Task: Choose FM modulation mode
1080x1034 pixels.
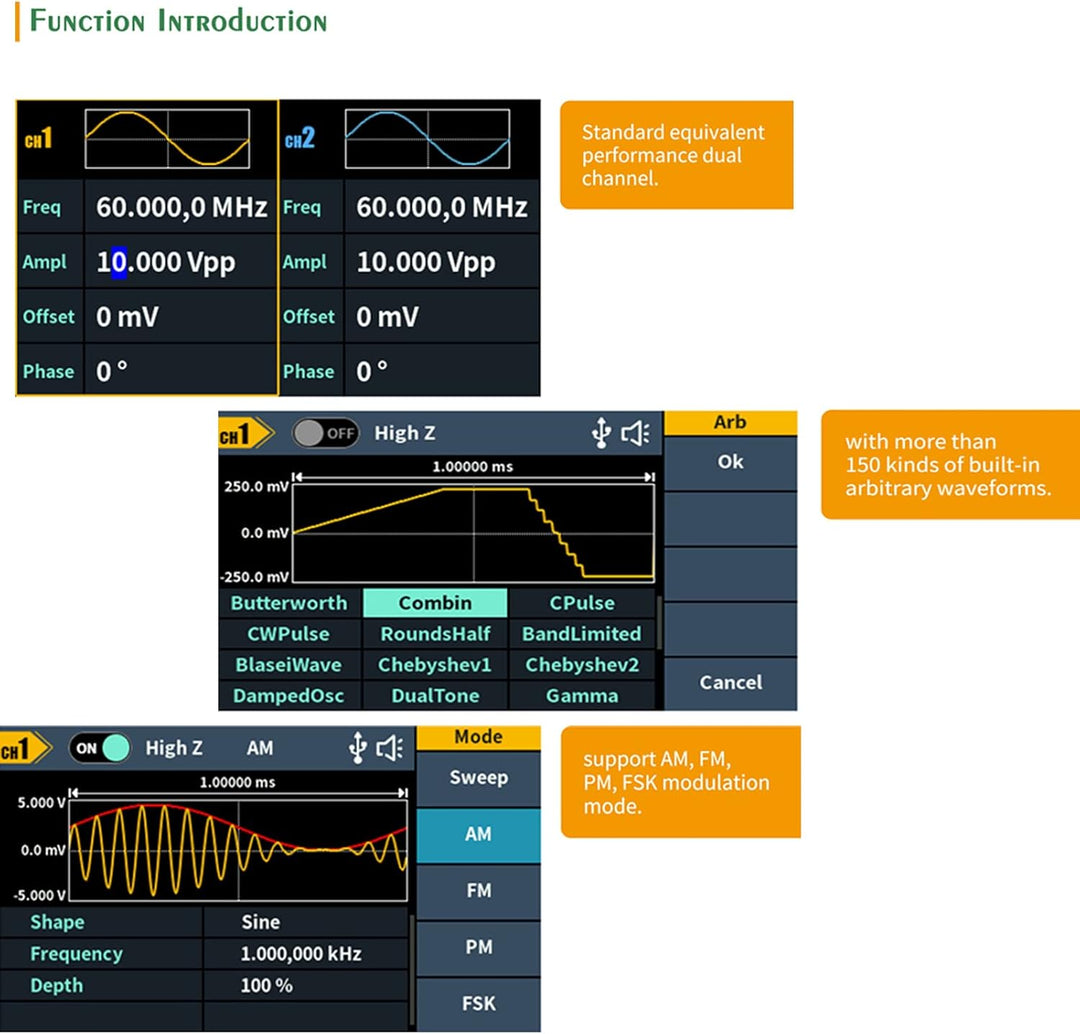Action: tap(478, 890)
